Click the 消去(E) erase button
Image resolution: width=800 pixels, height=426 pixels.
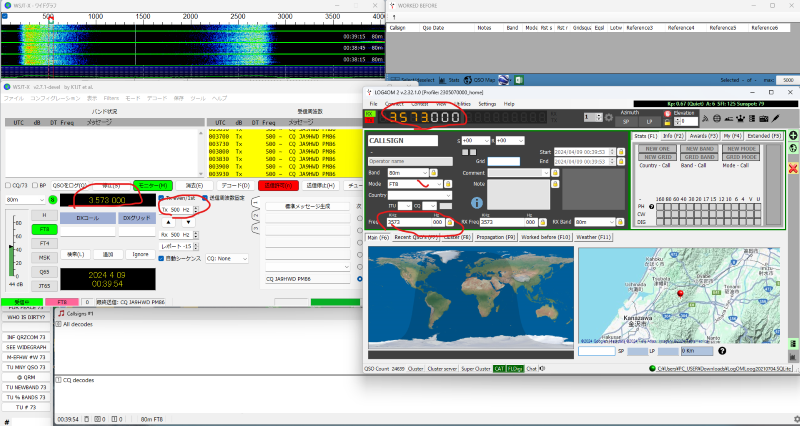(x=194, y=186)
